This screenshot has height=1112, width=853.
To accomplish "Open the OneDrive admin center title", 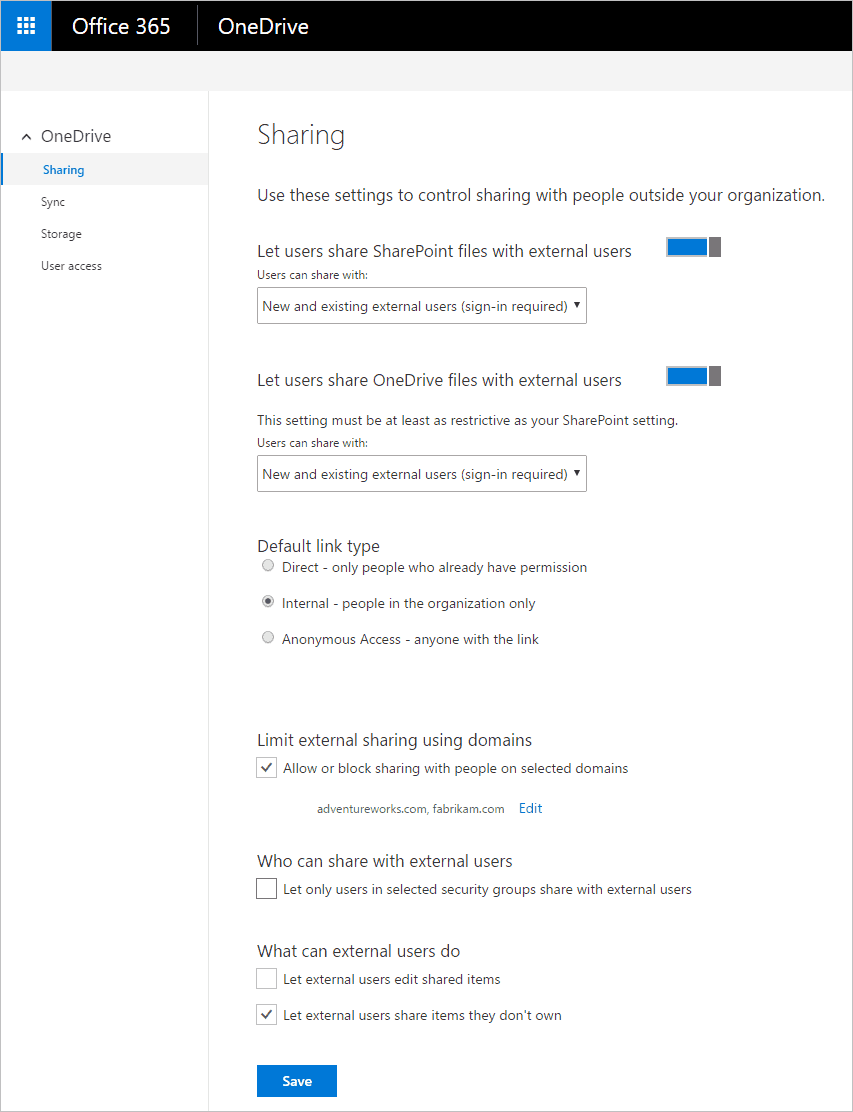I will pyautogui.click(x=262, y=25).
